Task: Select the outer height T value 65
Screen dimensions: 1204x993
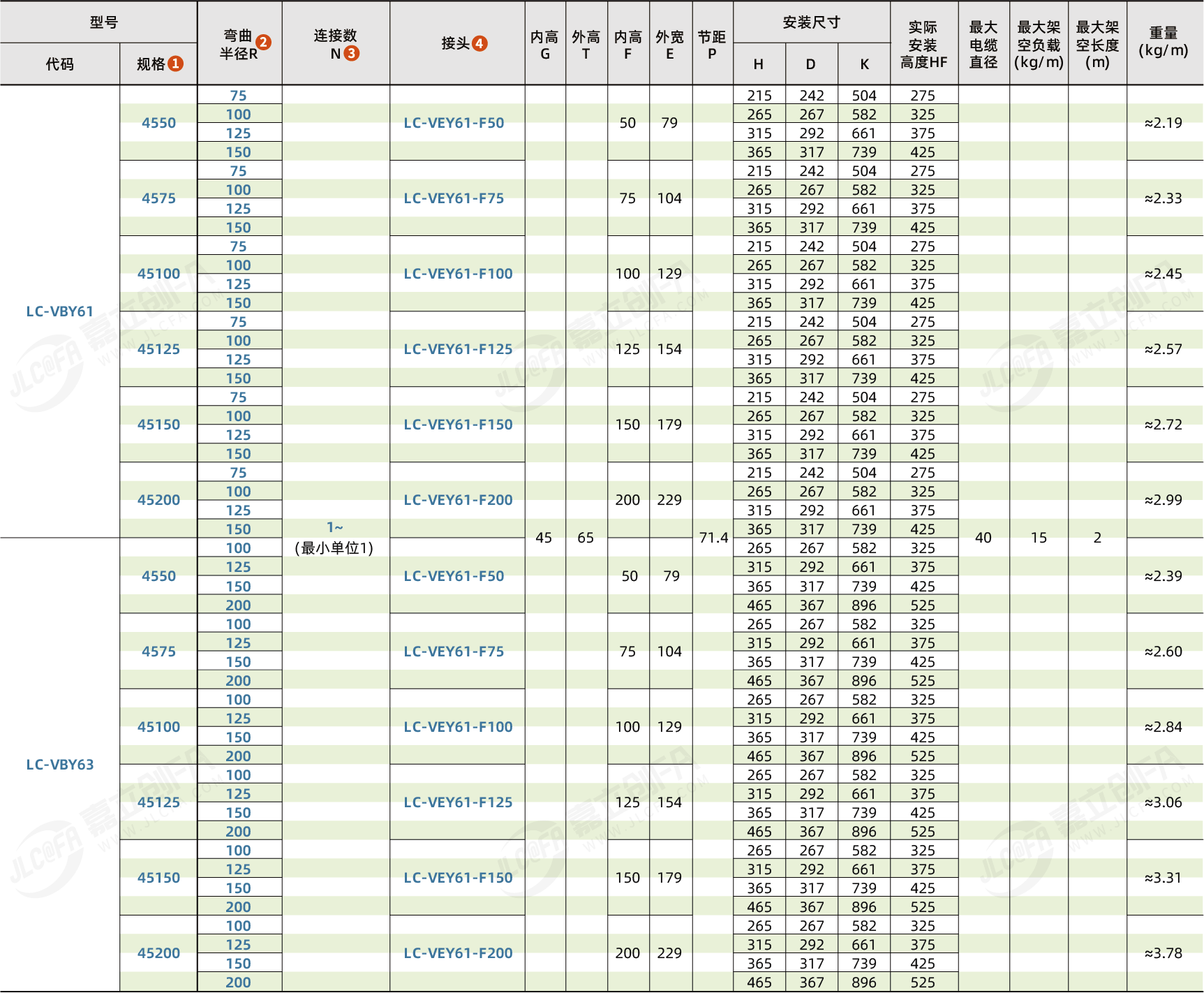Action: (586, 538)
